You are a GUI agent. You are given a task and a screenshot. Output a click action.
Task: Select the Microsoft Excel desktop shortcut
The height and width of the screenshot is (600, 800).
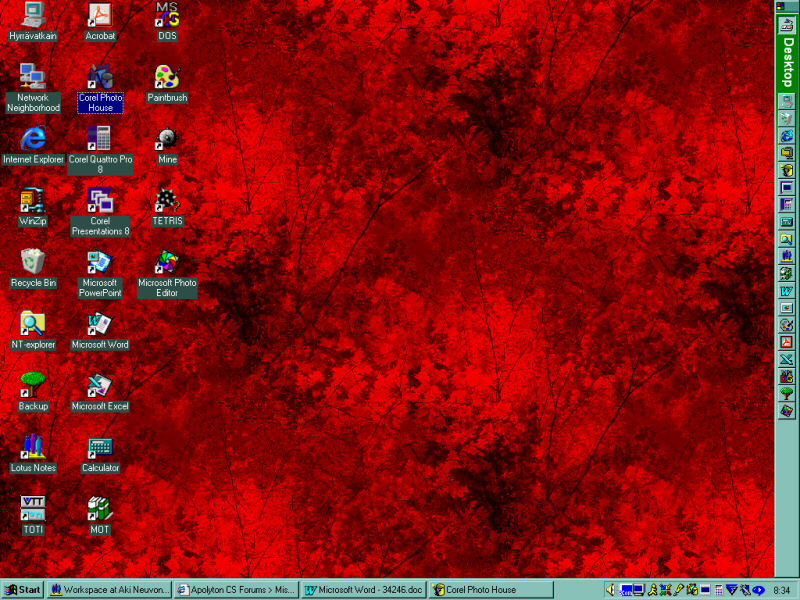click(x=100, y=386)
